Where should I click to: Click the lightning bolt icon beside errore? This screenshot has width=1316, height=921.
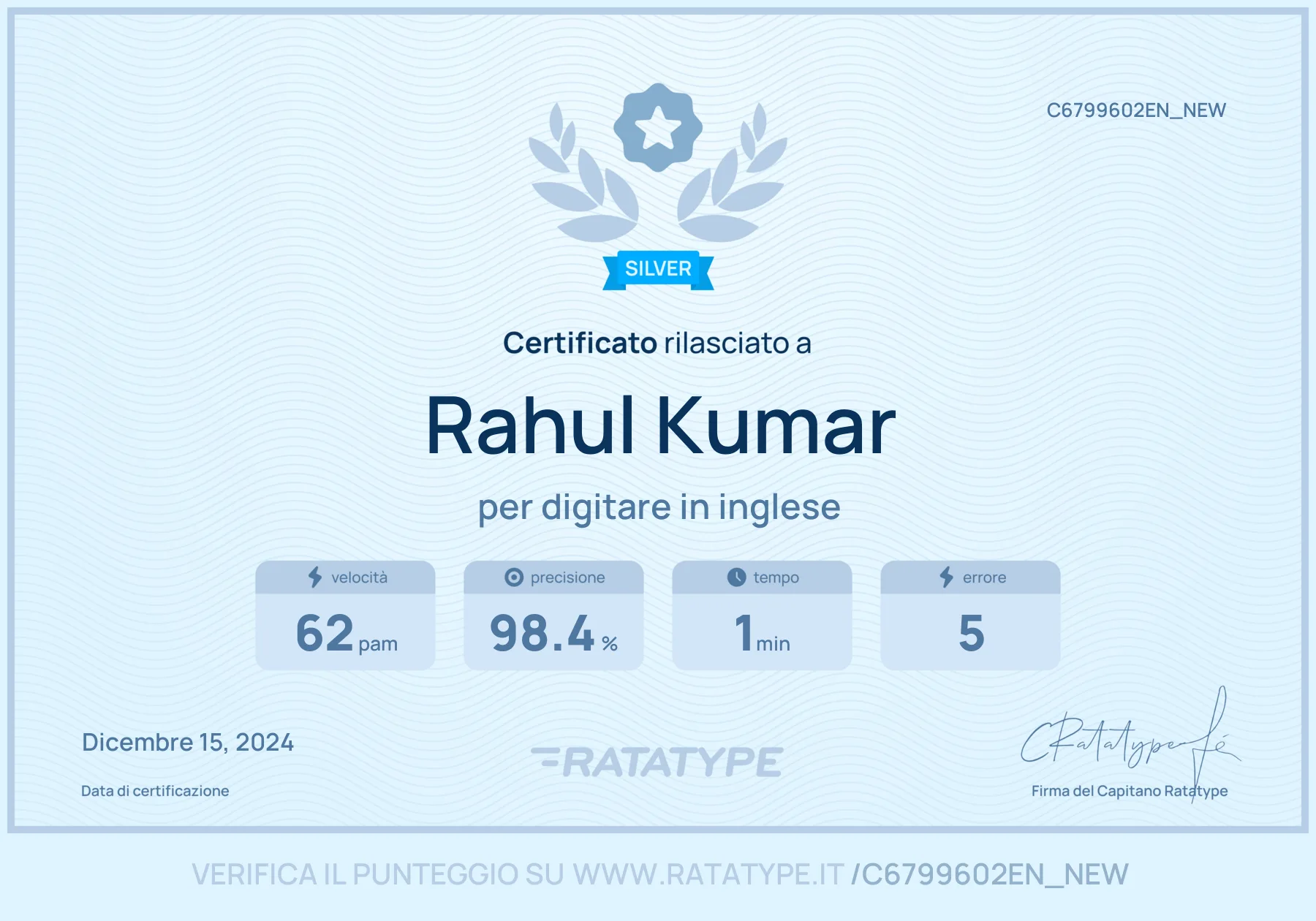click(947, 577)
